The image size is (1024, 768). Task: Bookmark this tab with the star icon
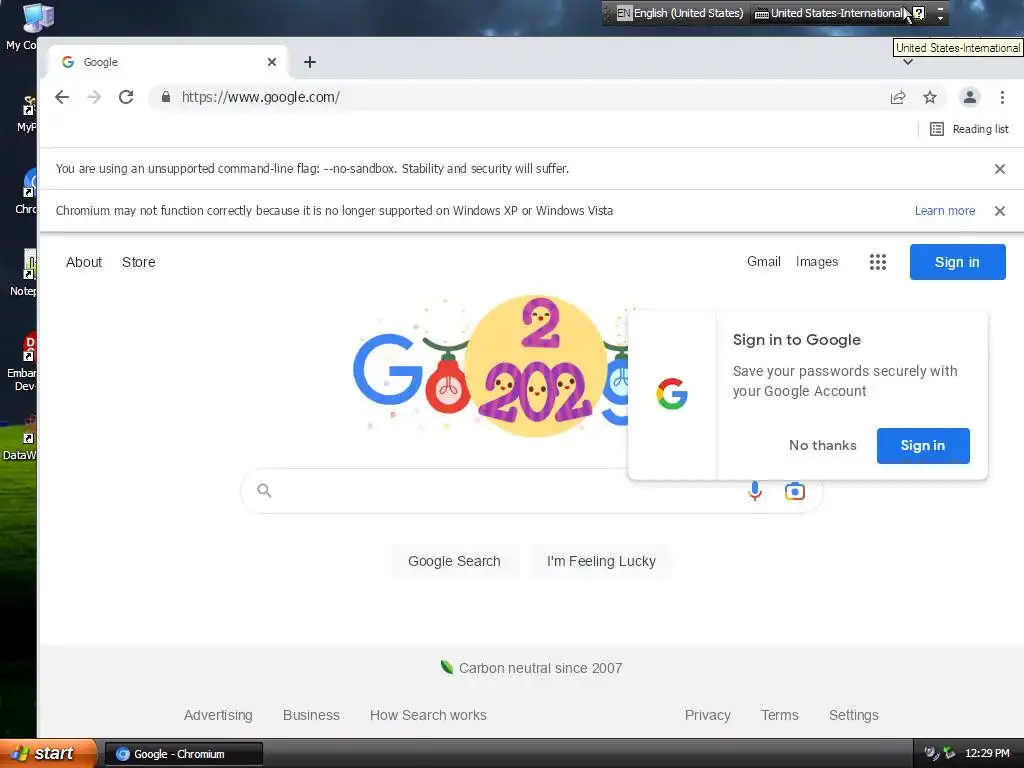tap(930, 97)
